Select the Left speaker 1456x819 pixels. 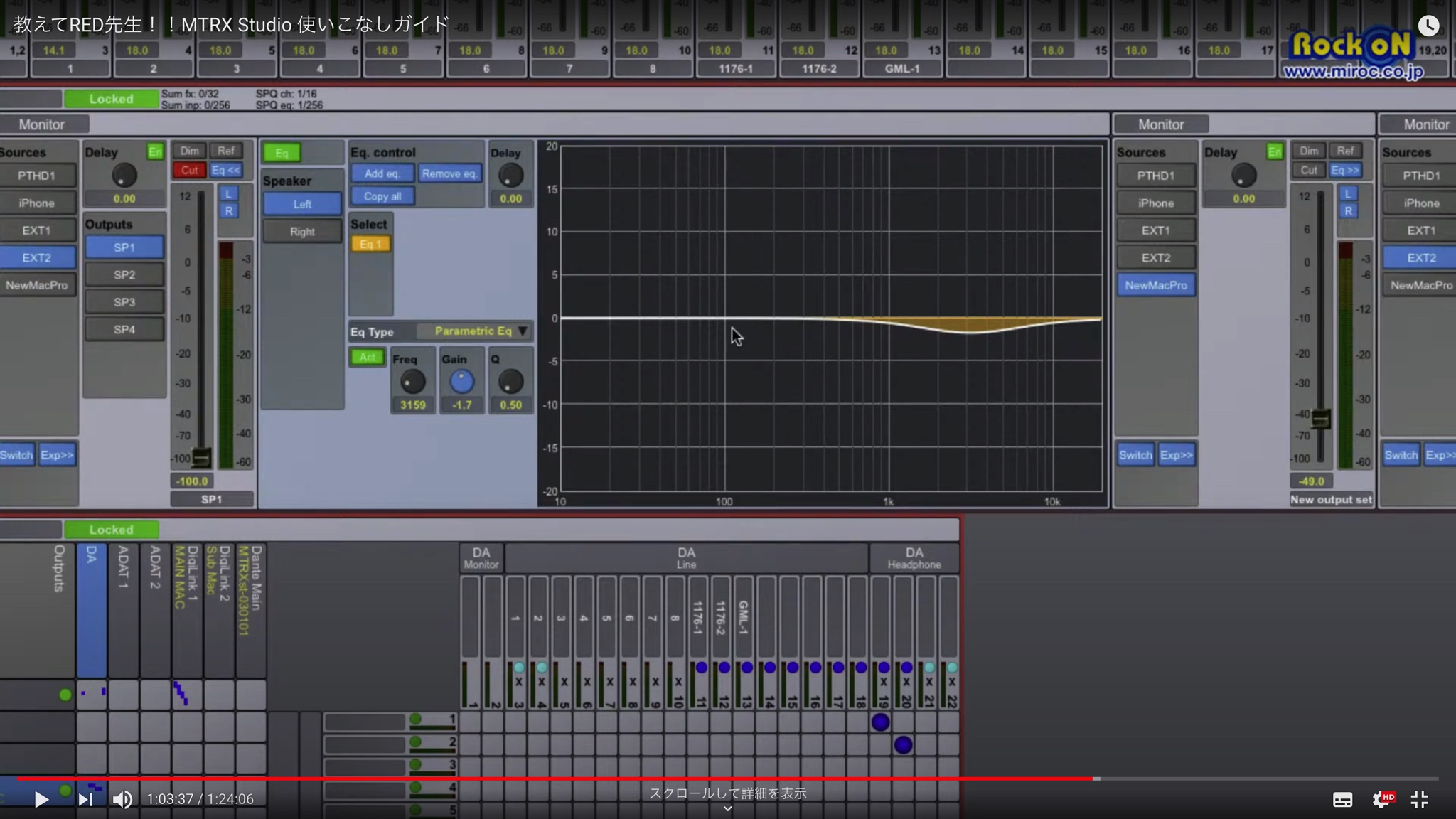pyautogui.click(x=302, y=204)
